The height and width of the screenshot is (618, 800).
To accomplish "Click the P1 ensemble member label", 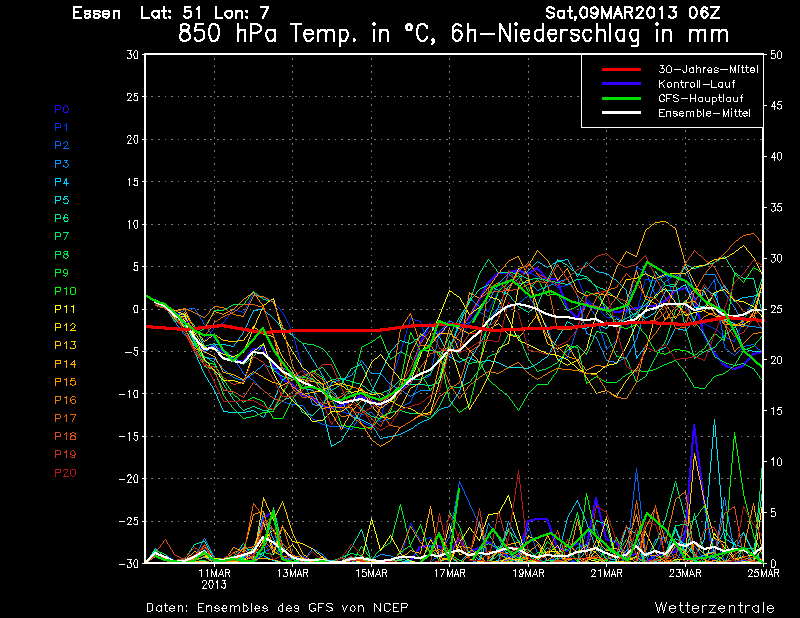I will [62, 127].
